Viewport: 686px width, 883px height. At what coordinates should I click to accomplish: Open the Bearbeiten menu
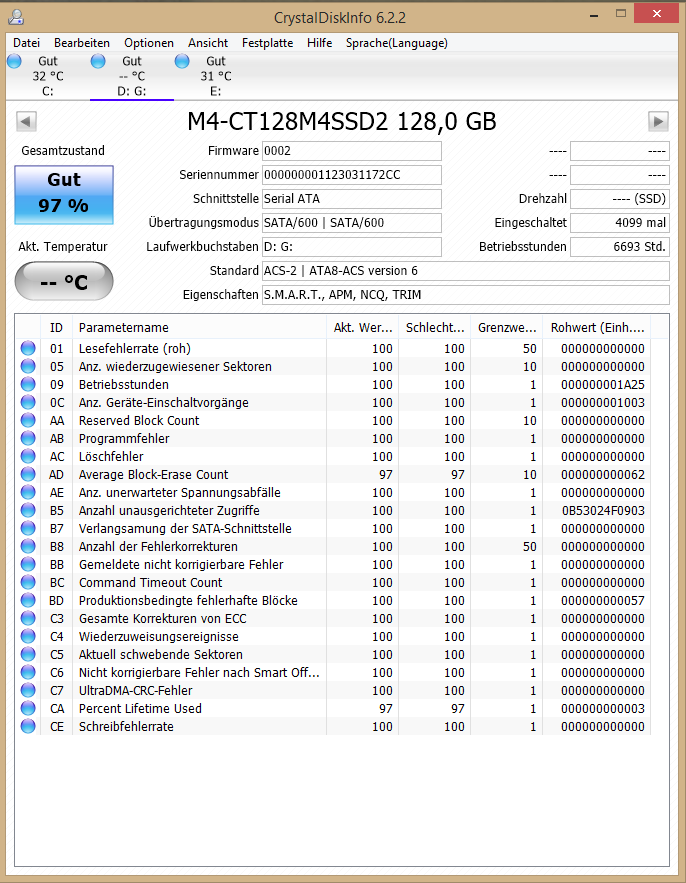tap(82, 43)
